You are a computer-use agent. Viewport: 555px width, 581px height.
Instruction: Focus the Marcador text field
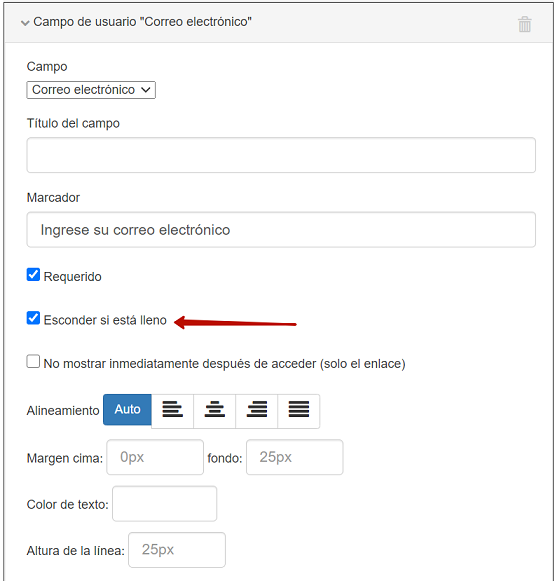(x=281, y=230)
